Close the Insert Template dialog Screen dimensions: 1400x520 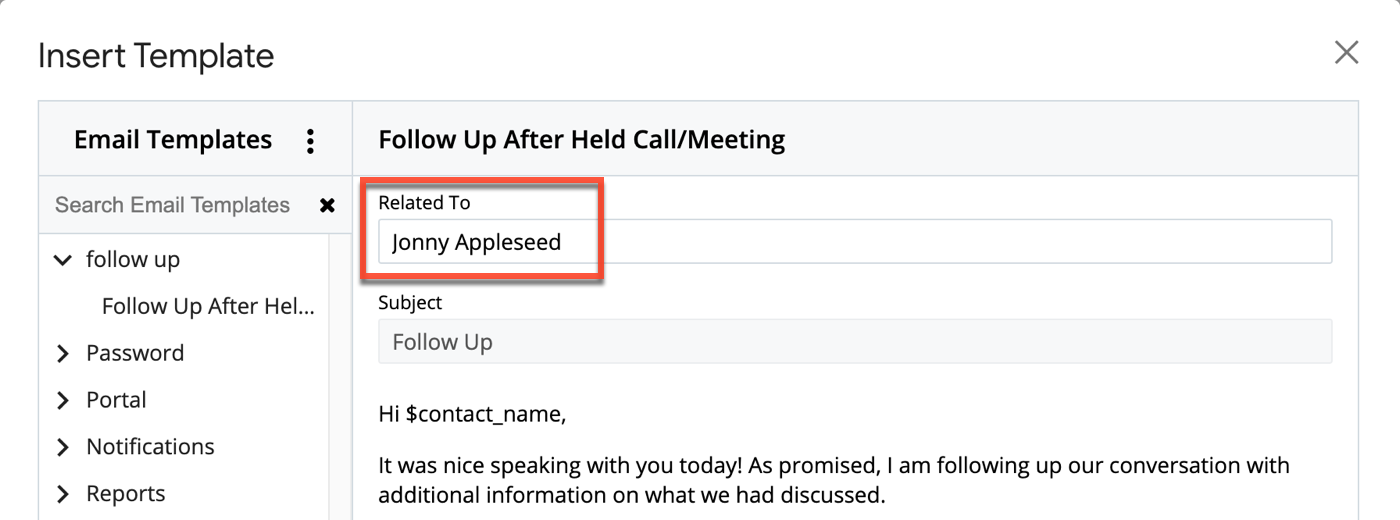[1346, 53]
